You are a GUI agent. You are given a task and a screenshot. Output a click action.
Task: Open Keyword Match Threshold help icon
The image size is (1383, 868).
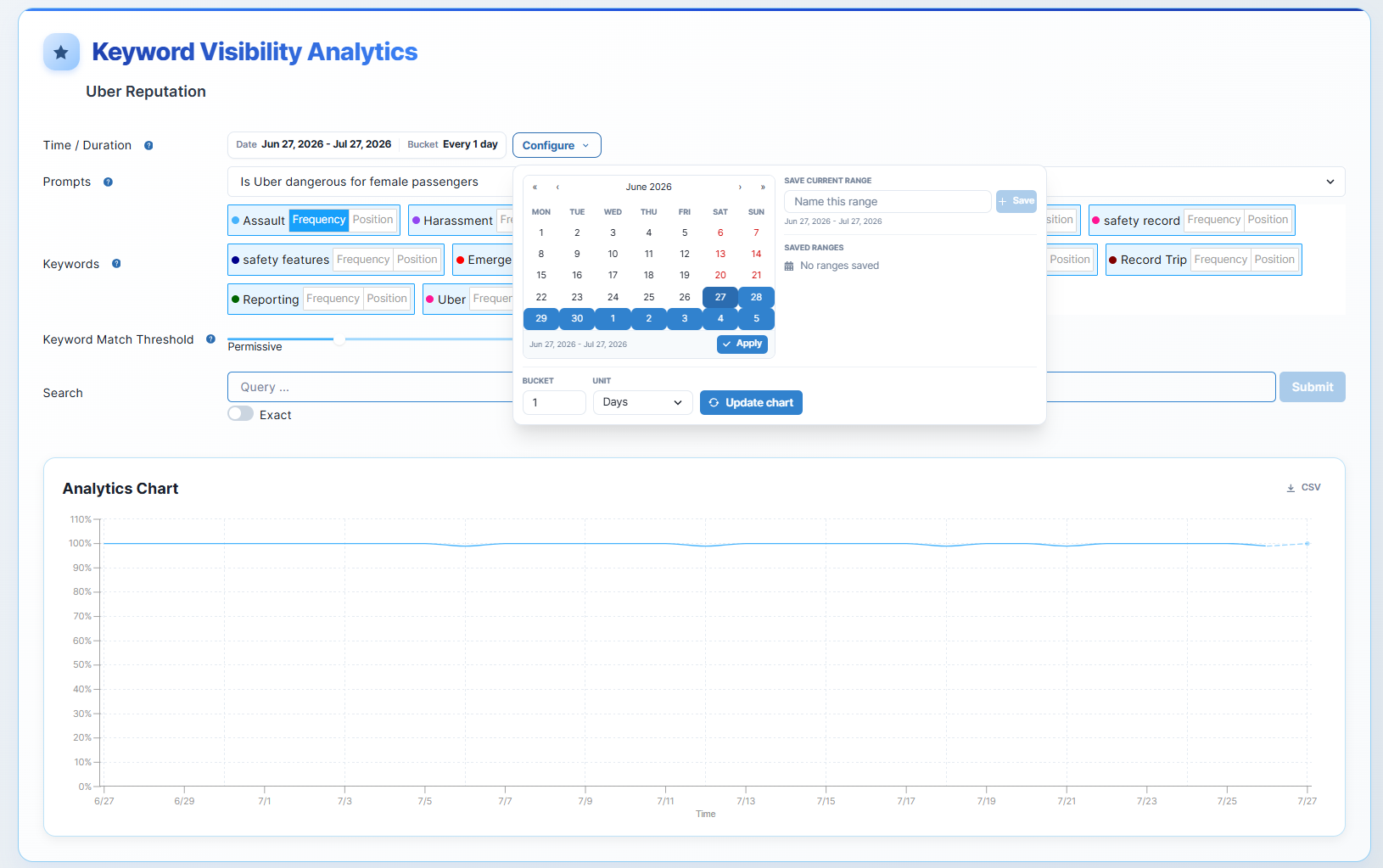[x=210, y=339]
